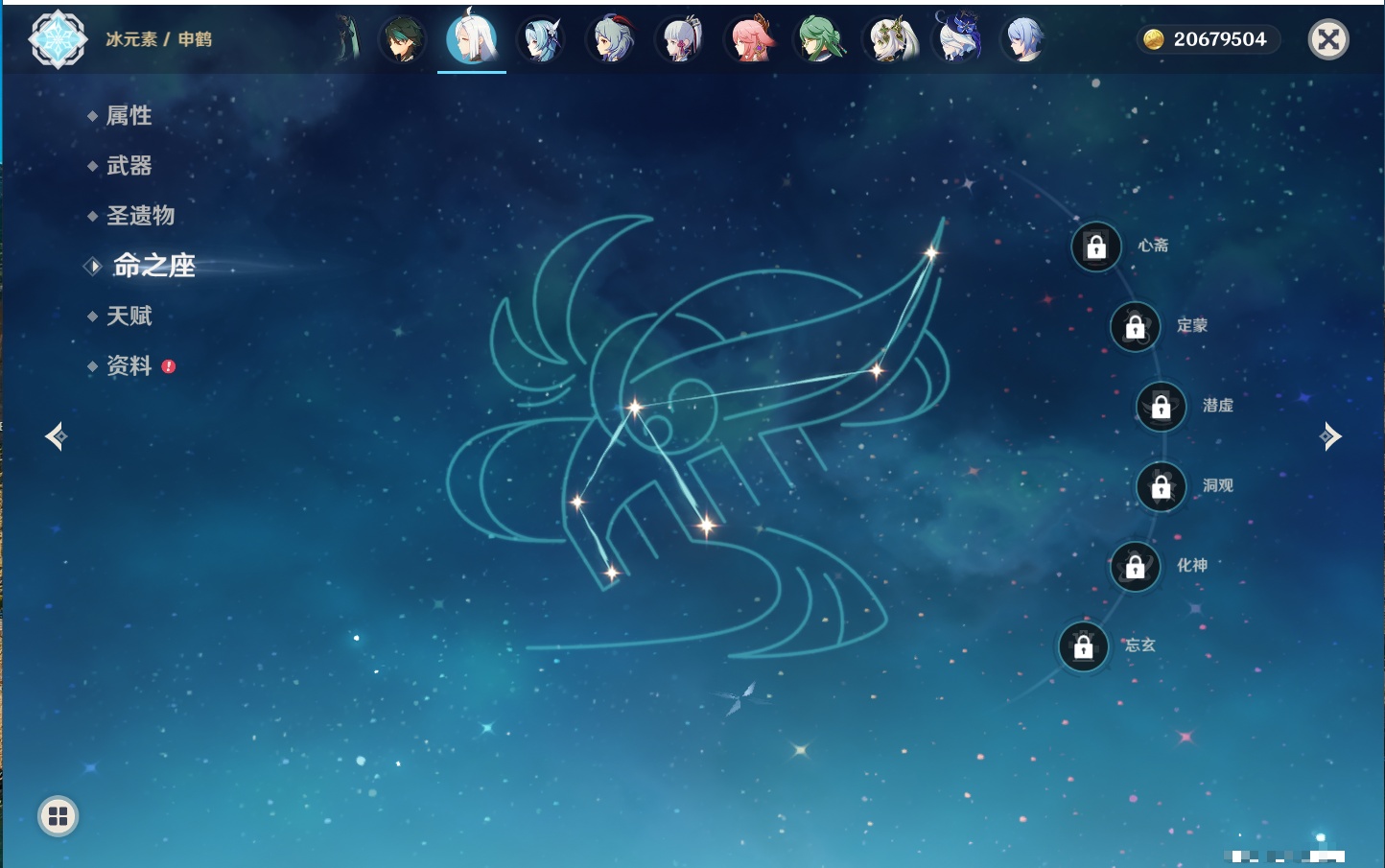Click the cryo element emblem icon
Screen dimensions: 1385x868
coord(58,39)
